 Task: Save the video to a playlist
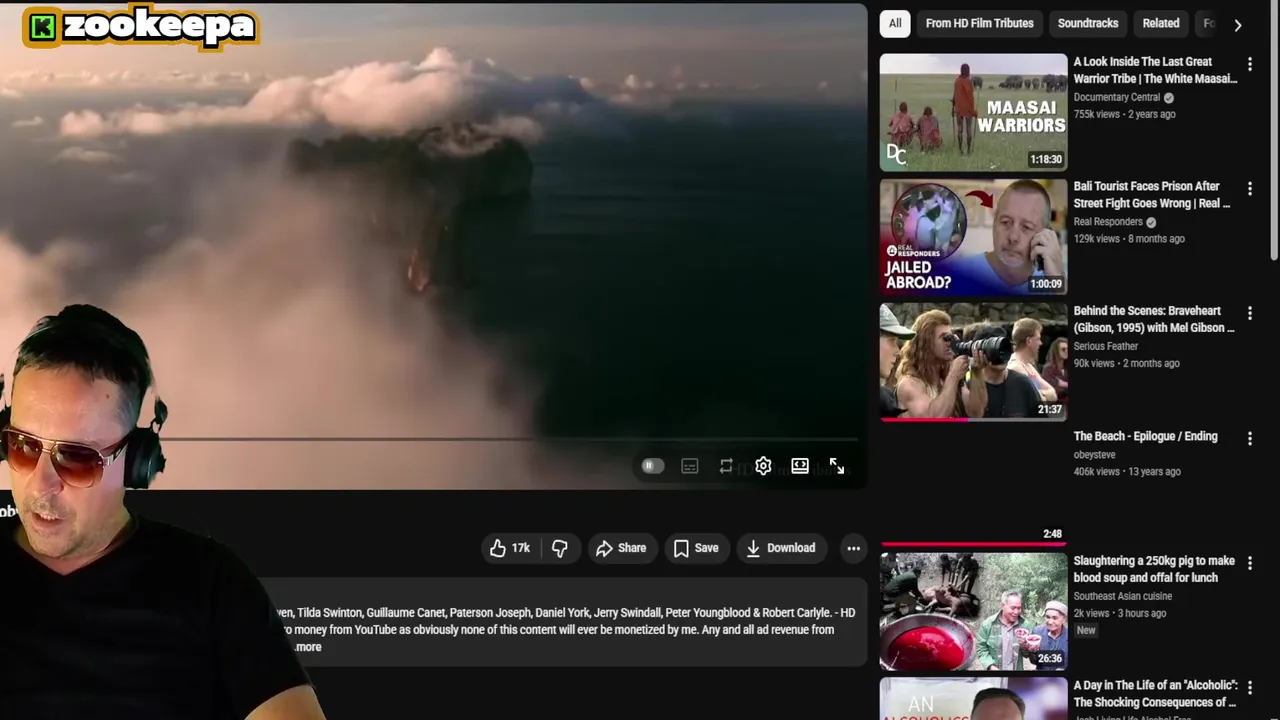pos(697,548)
